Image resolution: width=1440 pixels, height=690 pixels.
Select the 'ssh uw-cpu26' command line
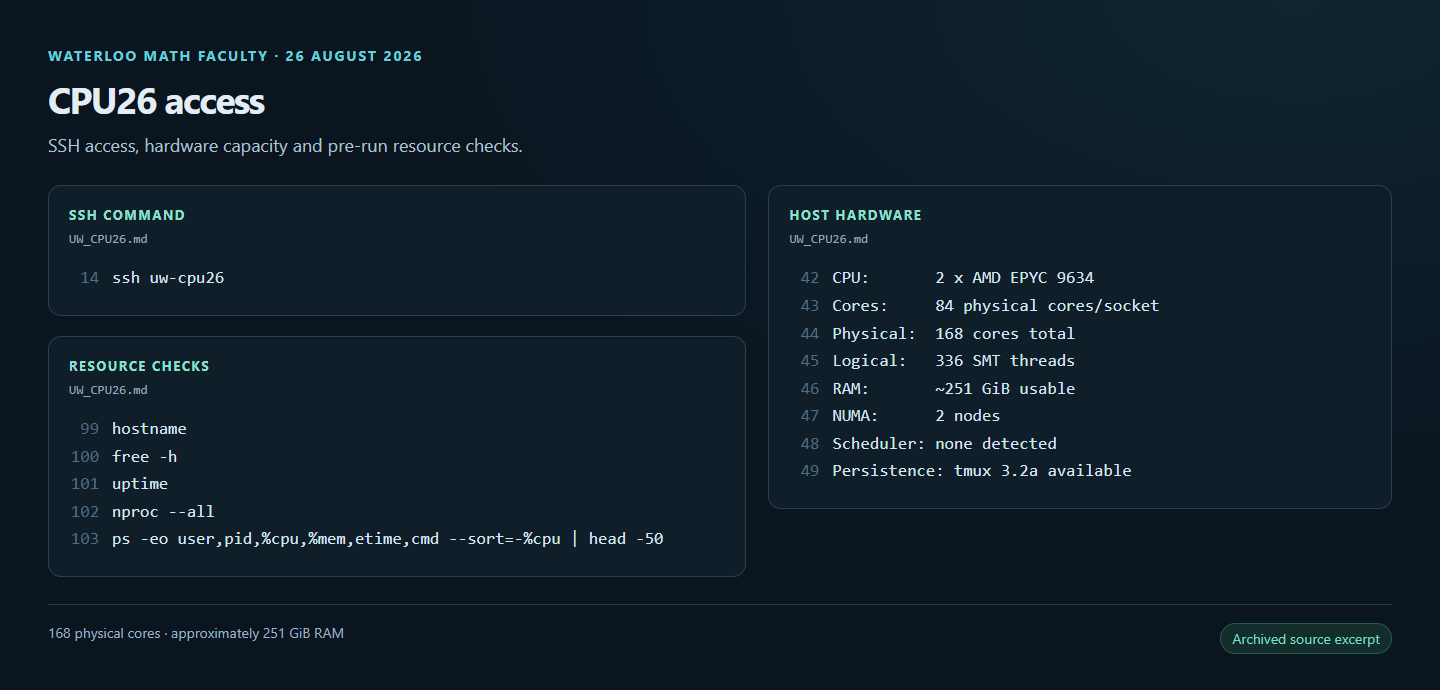[x=168, y=278]
